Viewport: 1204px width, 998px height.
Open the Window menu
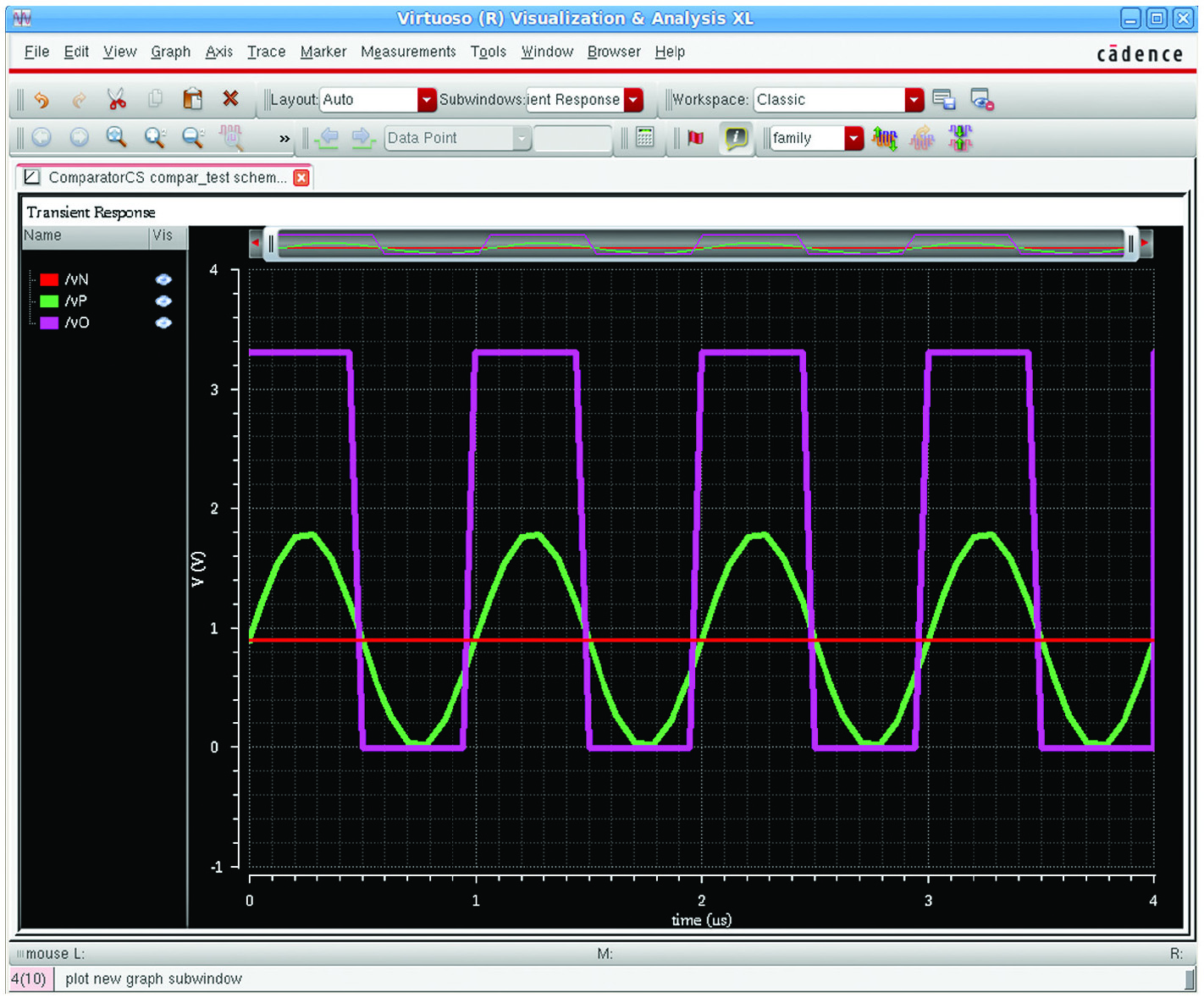click(547, 52)
